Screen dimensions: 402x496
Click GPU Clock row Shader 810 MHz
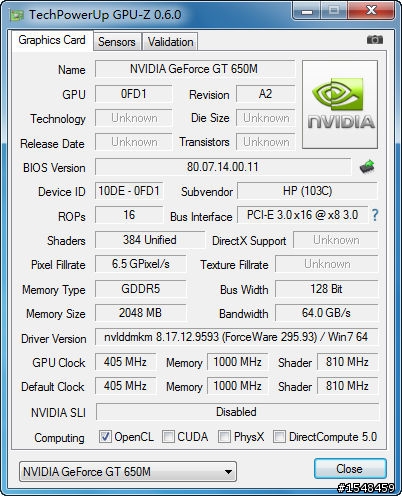347,362
